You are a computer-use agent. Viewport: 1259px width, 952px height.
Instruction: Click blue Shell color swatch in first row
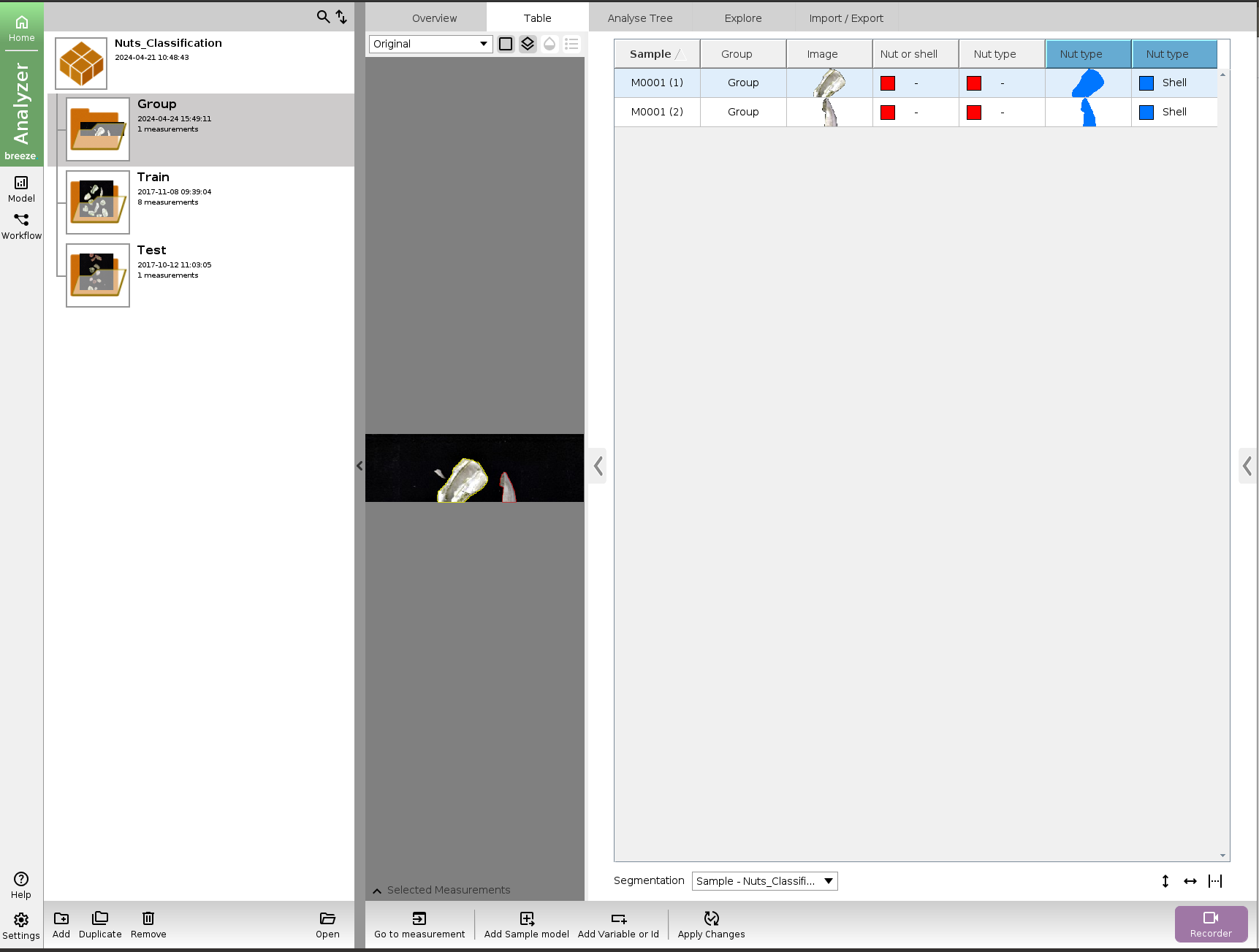point(1146,83)
